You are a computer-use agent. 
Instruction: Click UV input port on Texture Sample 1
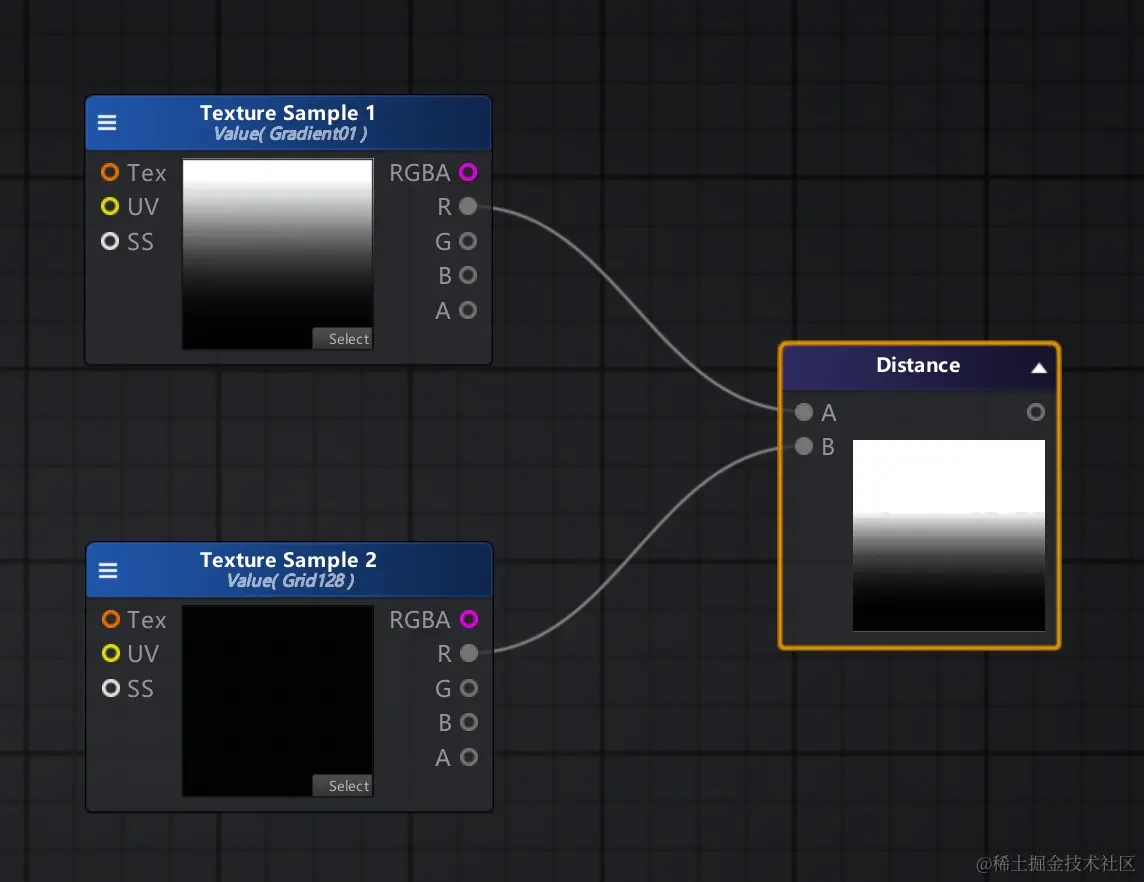click(x=110, y=206)
